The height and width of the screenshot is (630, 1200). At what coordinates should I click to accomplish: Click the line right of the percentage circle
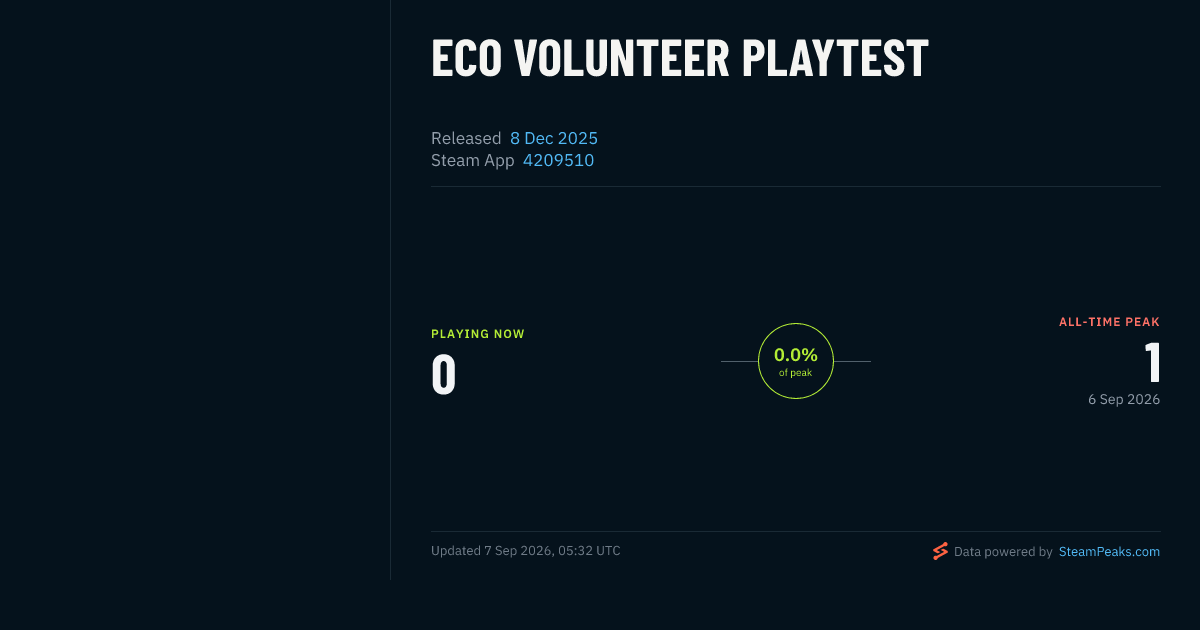click(x=852, y=361)
